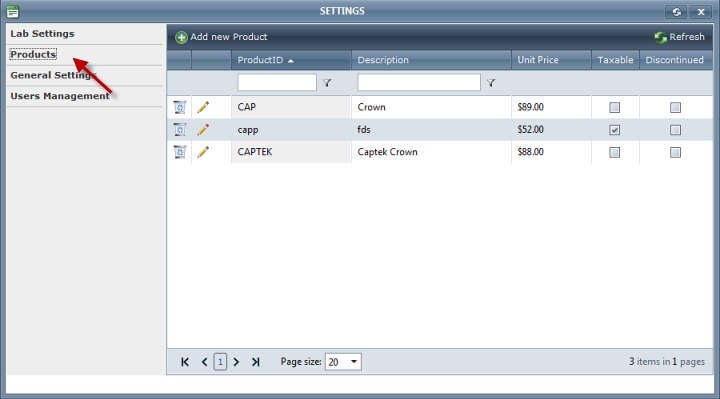Uncheck Taxable for the capp product
The image size is (720, 399).
click(614, 130)
